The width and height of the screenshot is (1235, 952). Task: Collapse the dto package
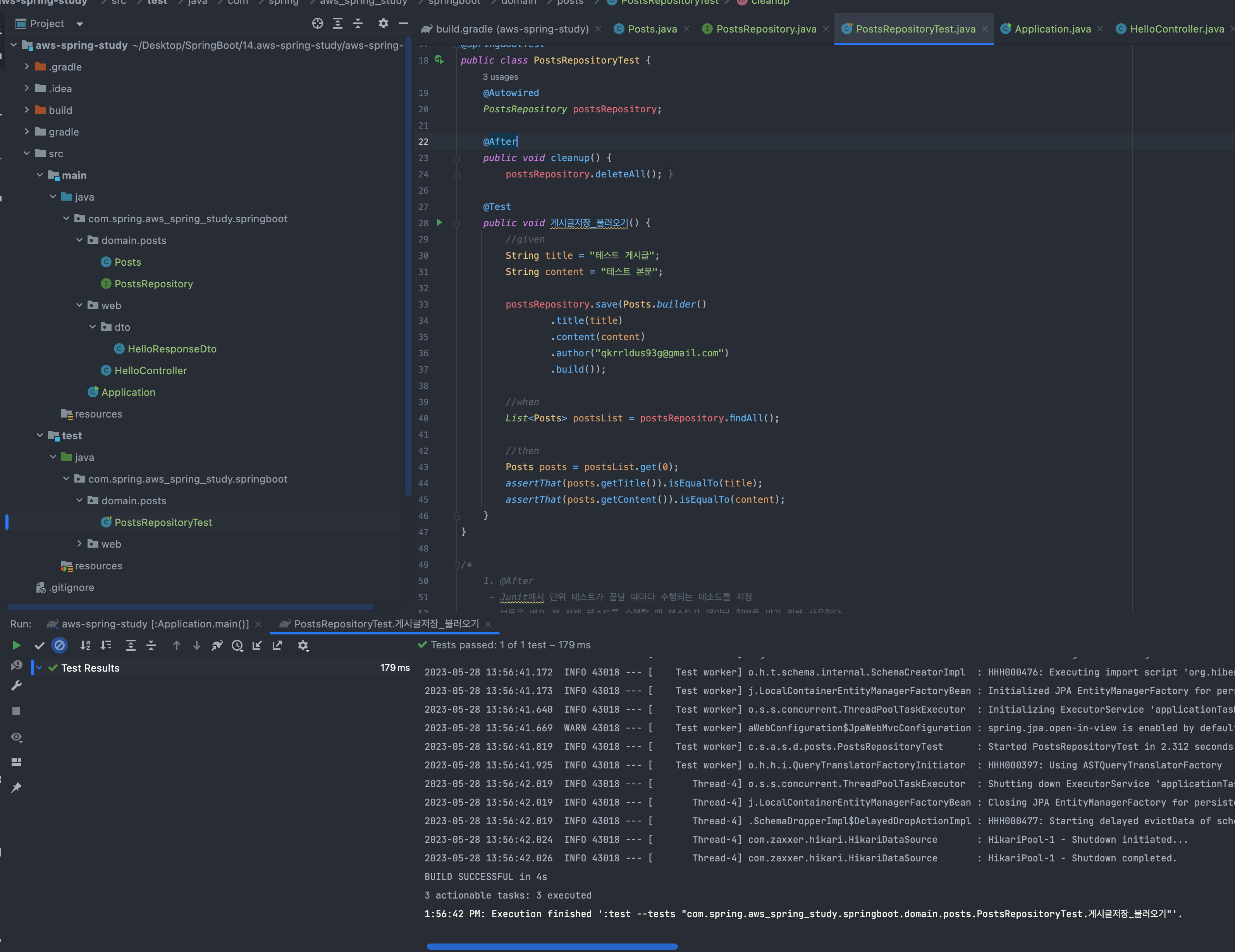[x=92, y=327]
